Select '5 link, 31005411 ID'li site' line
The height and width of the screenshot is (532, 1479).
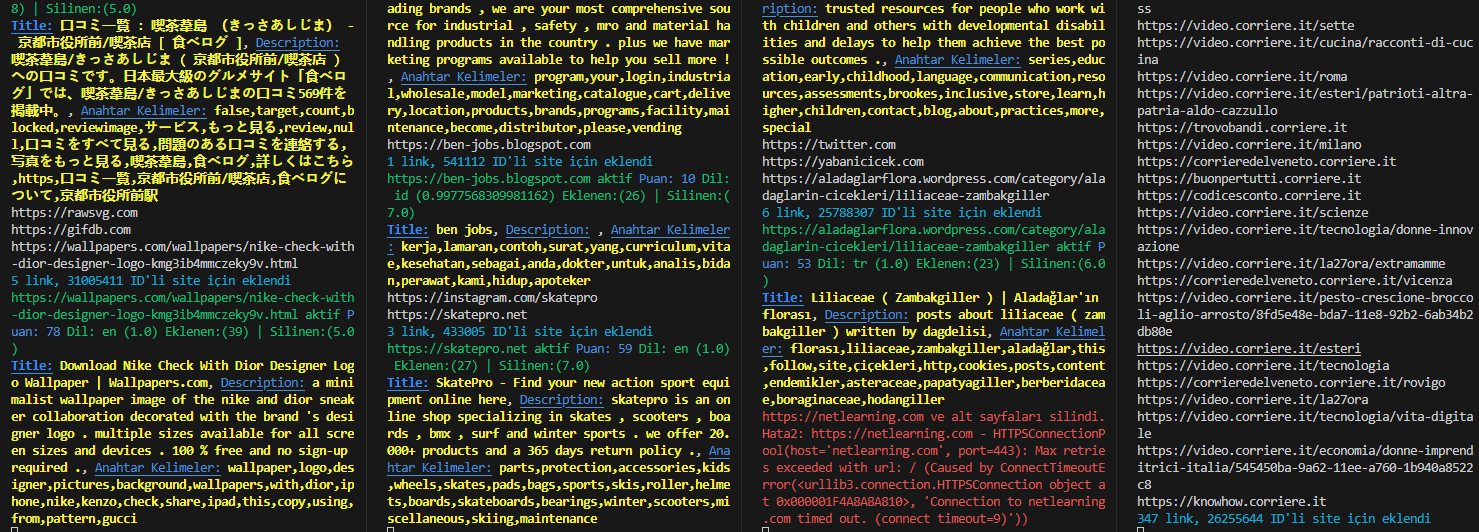click(151, 281)
